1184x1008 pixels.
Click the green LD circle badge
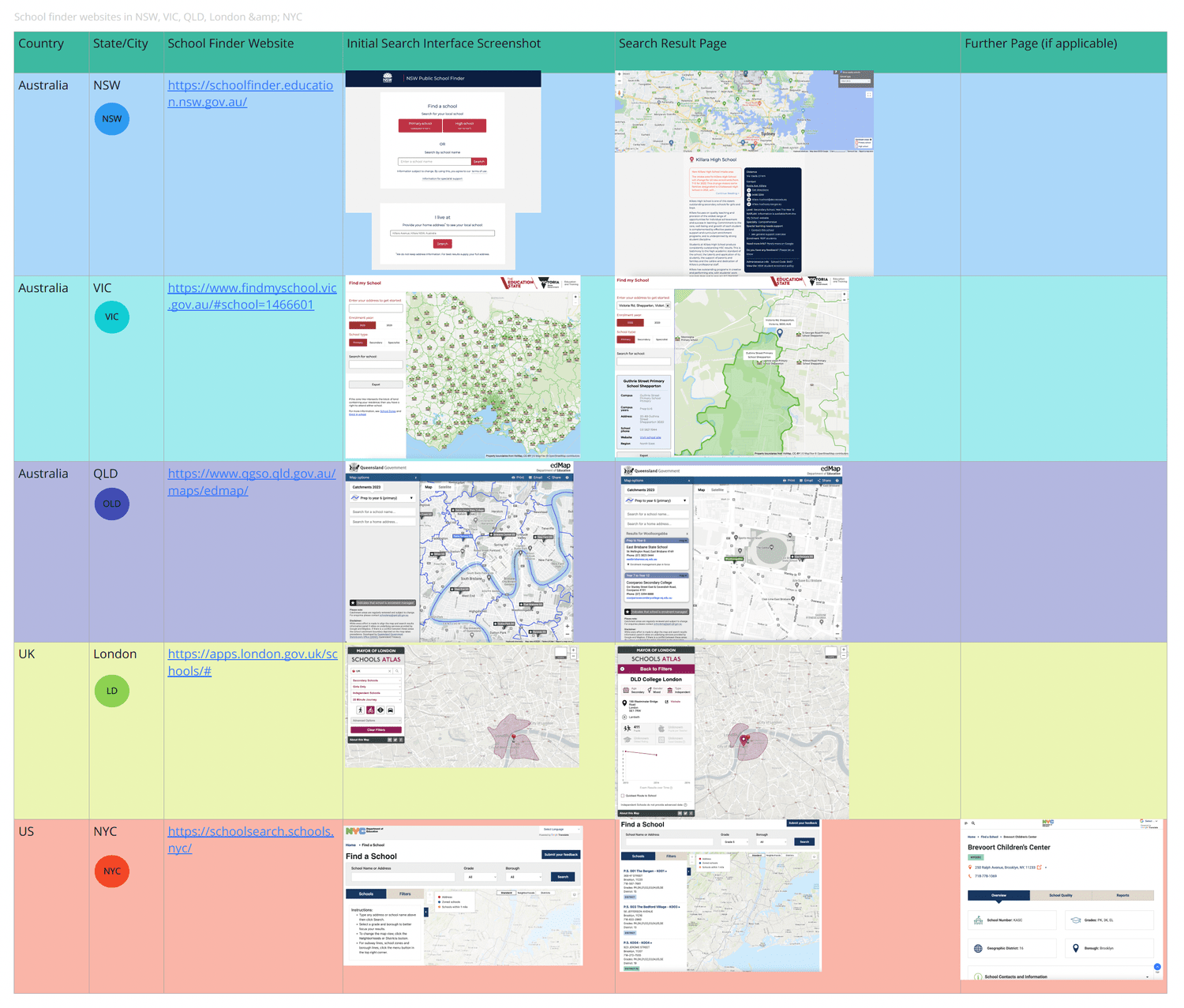(x=112, y=691)
